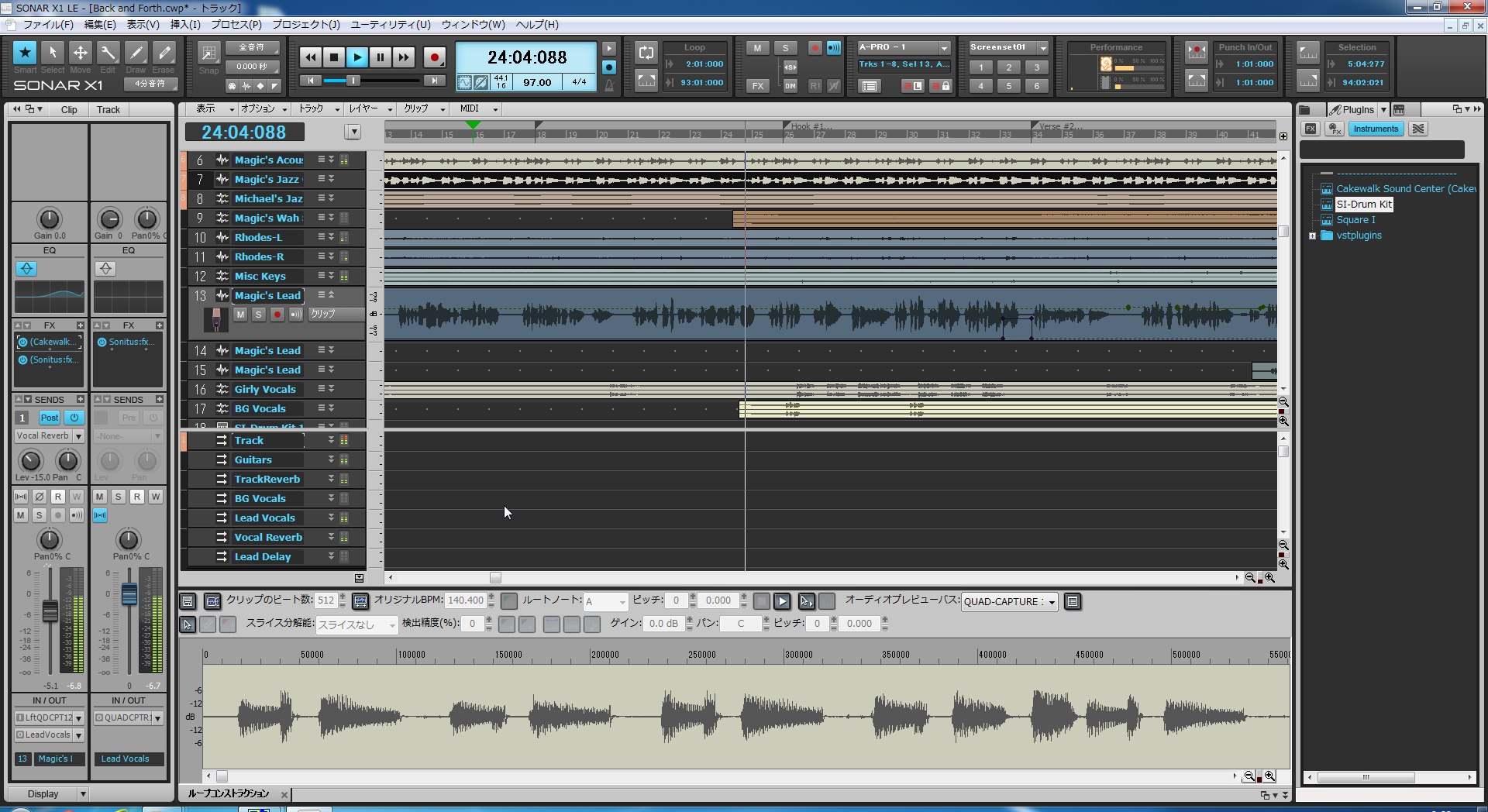Select the Girly Vocals track name
The height and width of the screenshot is (812, 1488).
[265, 389]
